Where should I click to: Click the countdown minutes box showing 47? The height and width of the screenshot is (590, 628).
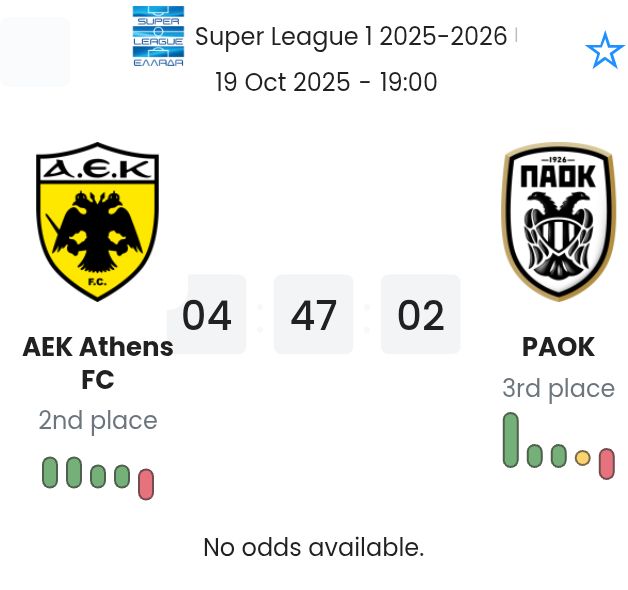tap(313, 315)
